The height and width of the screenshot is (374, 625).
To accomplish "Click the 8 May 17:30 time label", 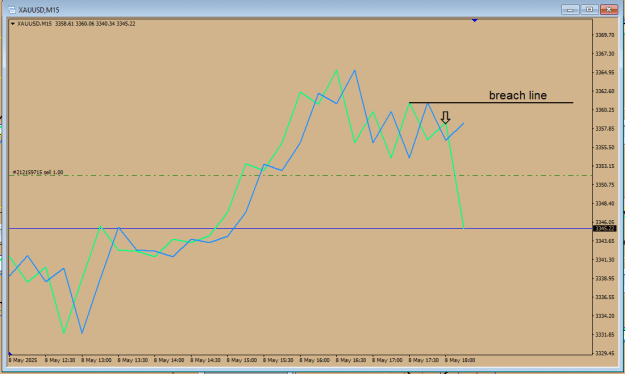I will tap(423, 360).
